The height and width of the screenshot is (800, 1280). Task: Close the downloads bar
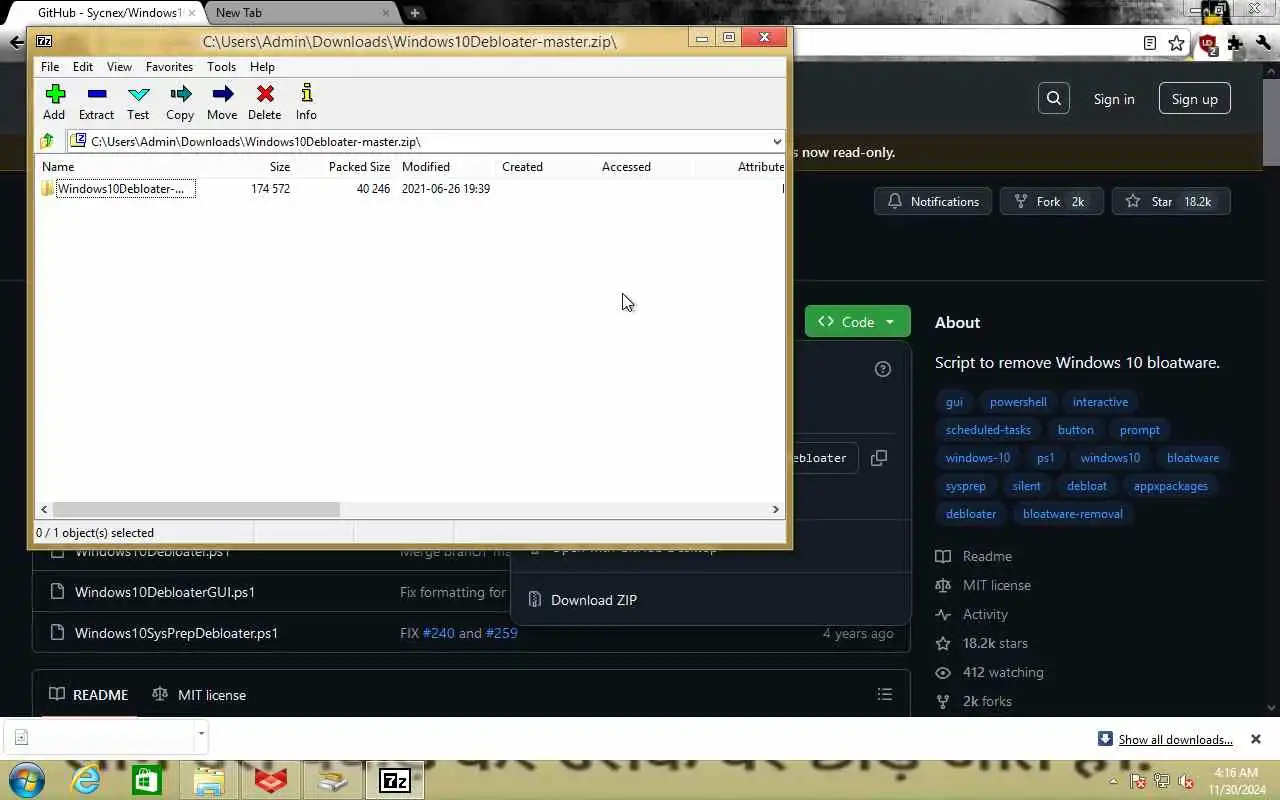pyautogui.click(x=1256, y=739)
